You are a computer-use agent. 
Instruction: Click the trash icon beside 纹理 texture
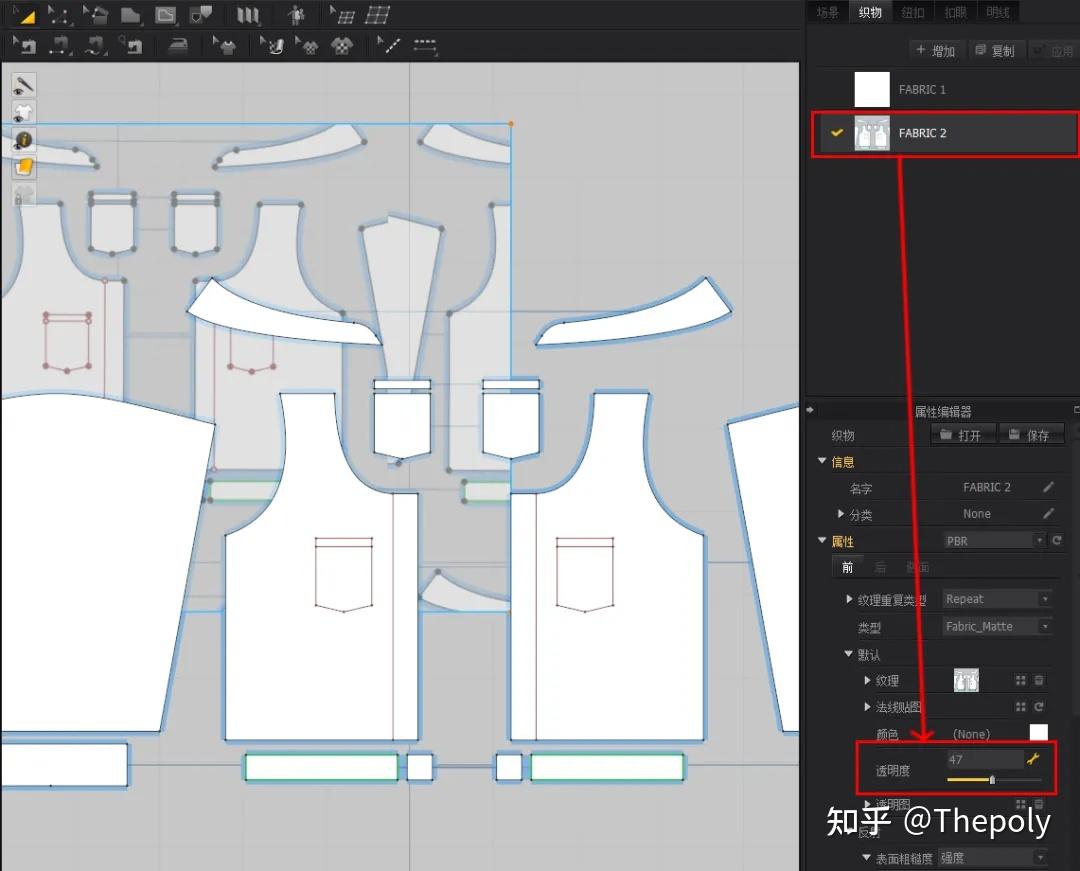(1039, 680)
